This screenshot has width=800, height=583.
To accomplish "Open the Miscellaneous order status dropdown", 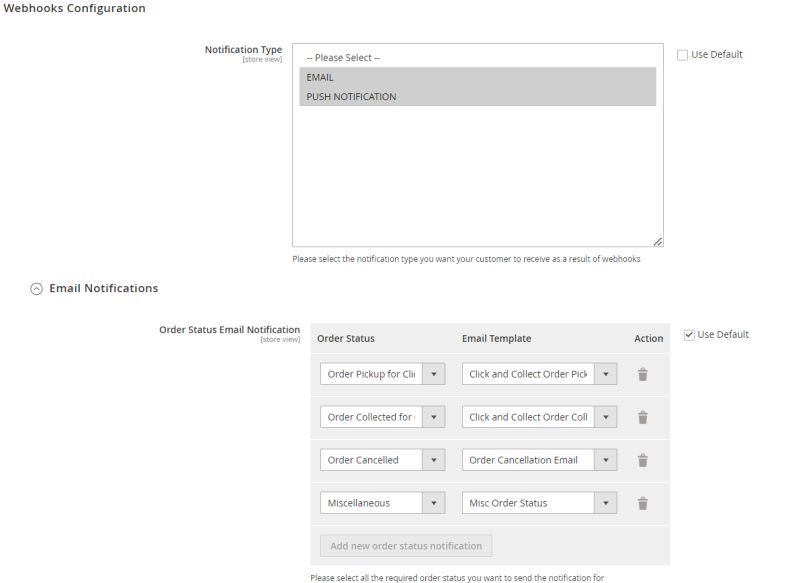I will [x=383, y=503].
